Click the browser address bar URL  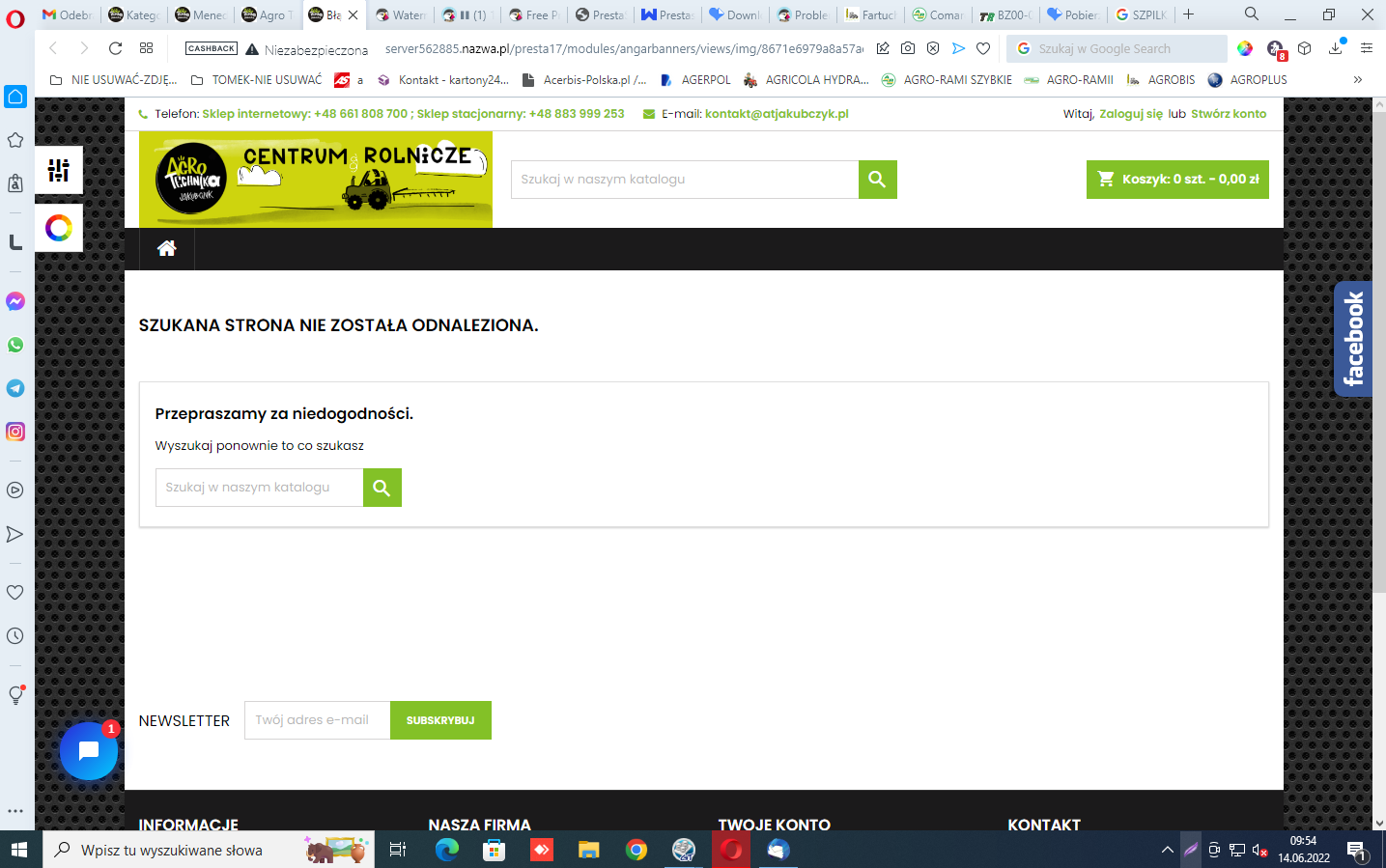point(624,48)
